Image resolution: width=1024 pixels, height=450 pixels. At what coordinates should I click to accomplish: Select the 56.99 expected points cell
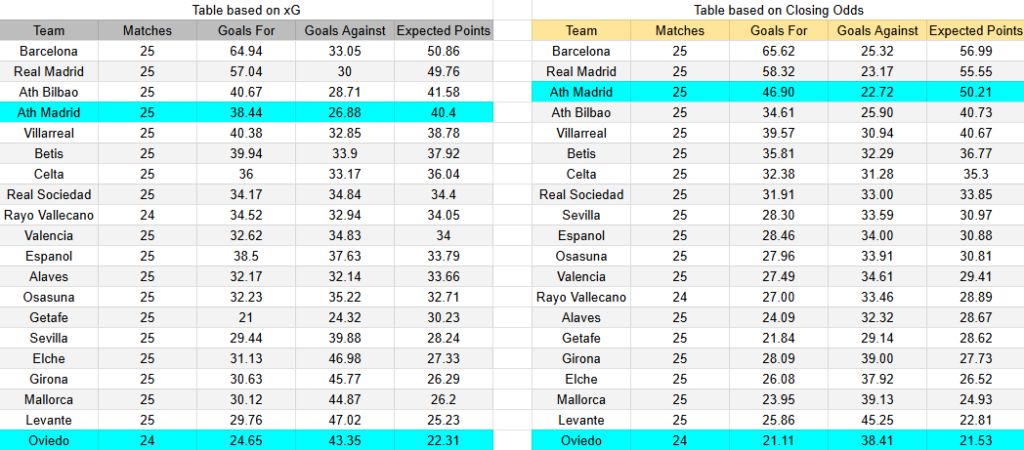coord(975,51)
